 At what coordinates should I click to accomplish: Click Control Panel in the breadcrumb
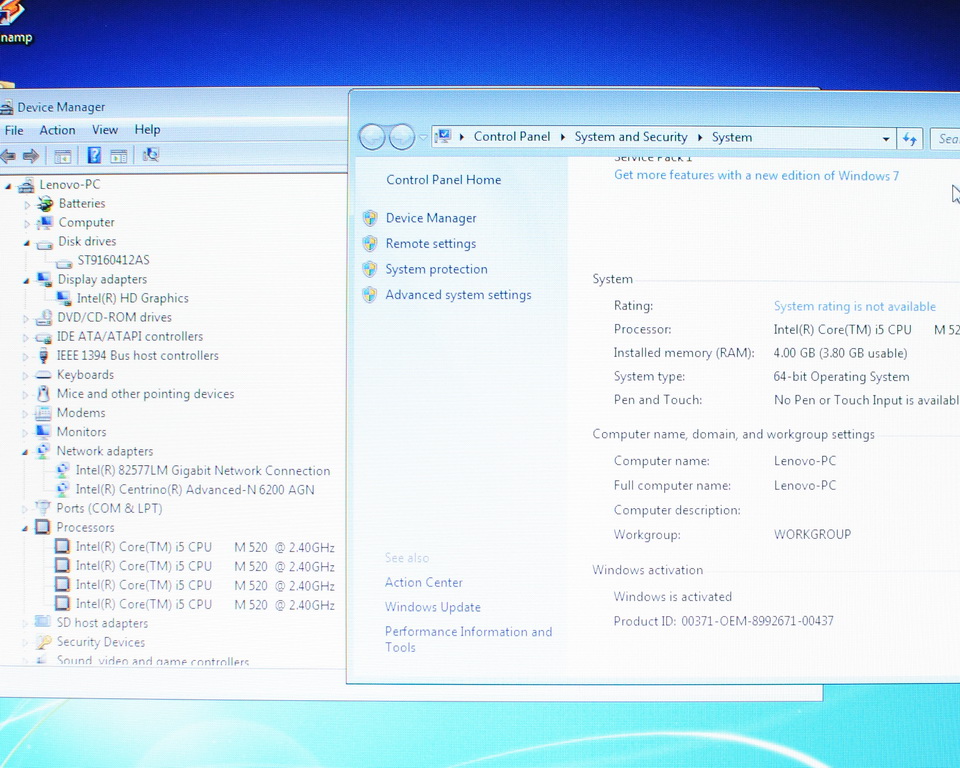(512, 137)
